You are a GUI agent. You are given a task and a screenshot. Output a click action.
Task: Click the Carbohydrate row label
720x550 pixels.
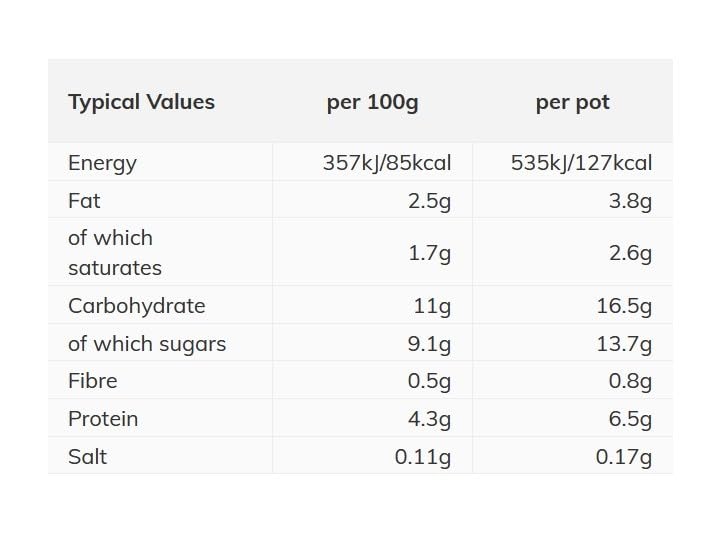pos(136,306)
